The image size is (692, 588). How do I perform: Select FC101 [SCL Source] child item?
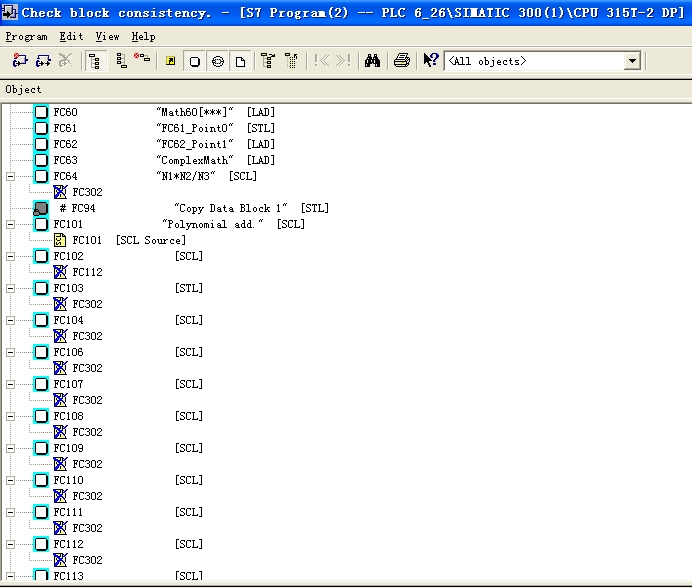tap(129, 240)
